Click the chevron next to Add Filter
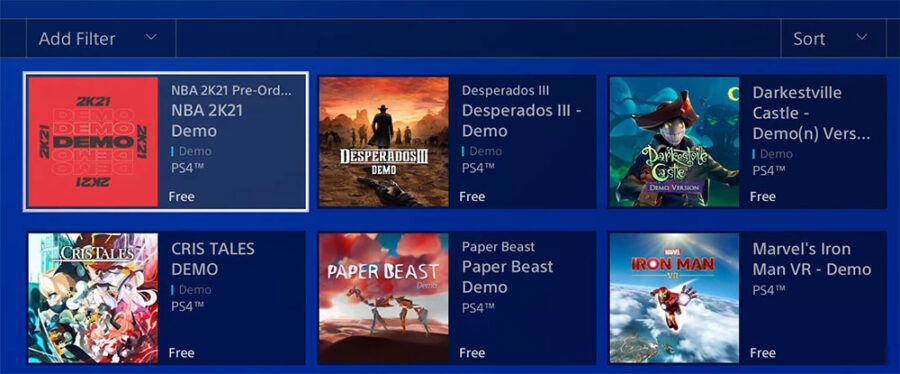 tap(151, 37)
